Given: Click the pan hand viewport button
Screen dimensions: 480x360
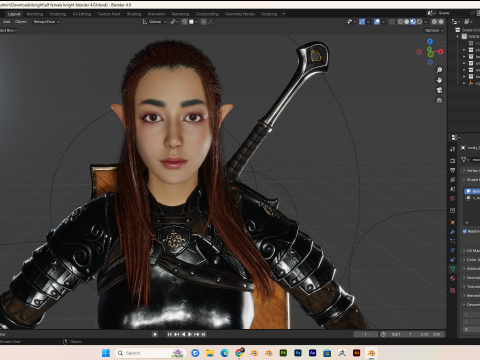Looking at the screenshot, I should 439,80.
